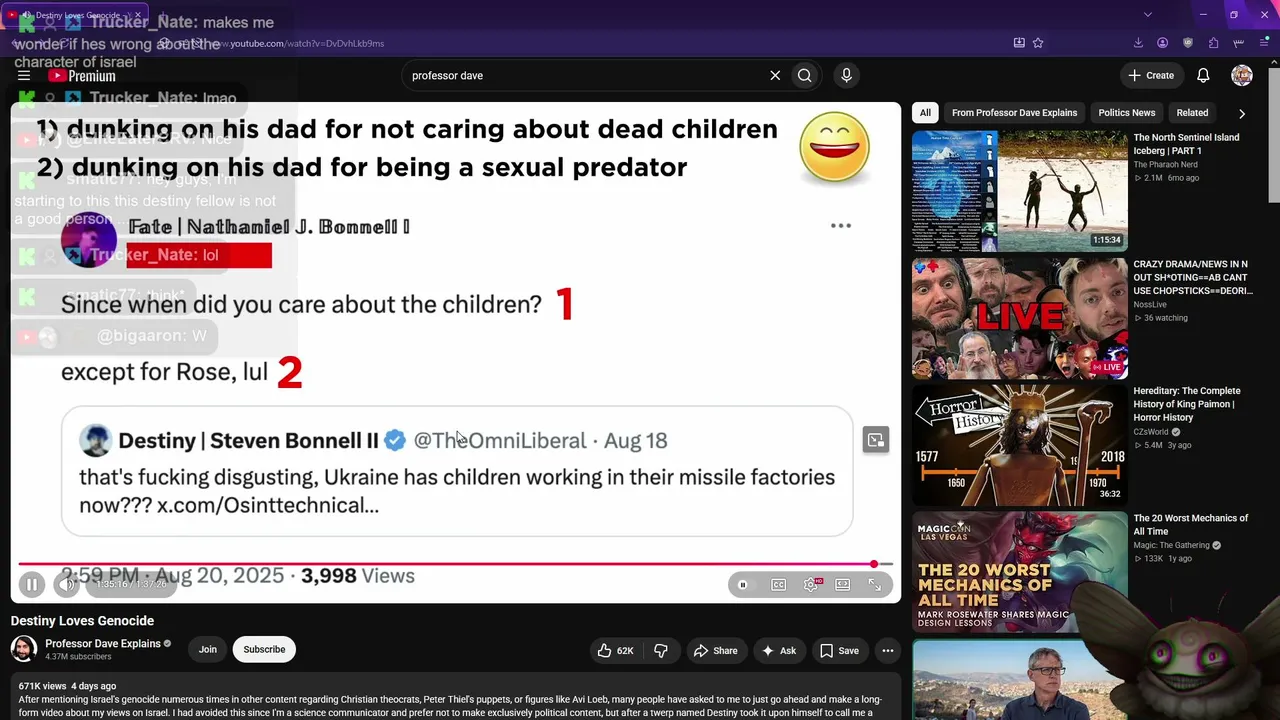1280x720 pixels.
Task: Toggle closed captions
Action: point(779,585)
